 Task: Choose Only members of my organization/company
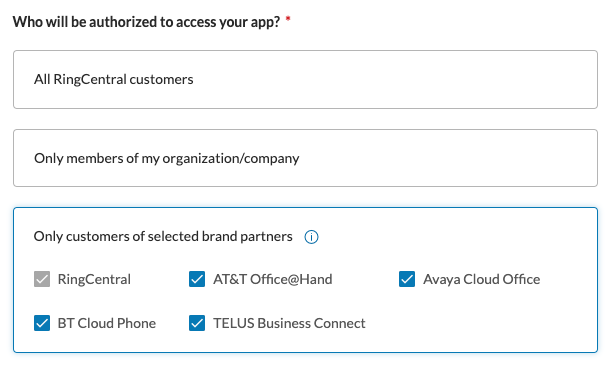pyautogui.click(x=305, y=158)
